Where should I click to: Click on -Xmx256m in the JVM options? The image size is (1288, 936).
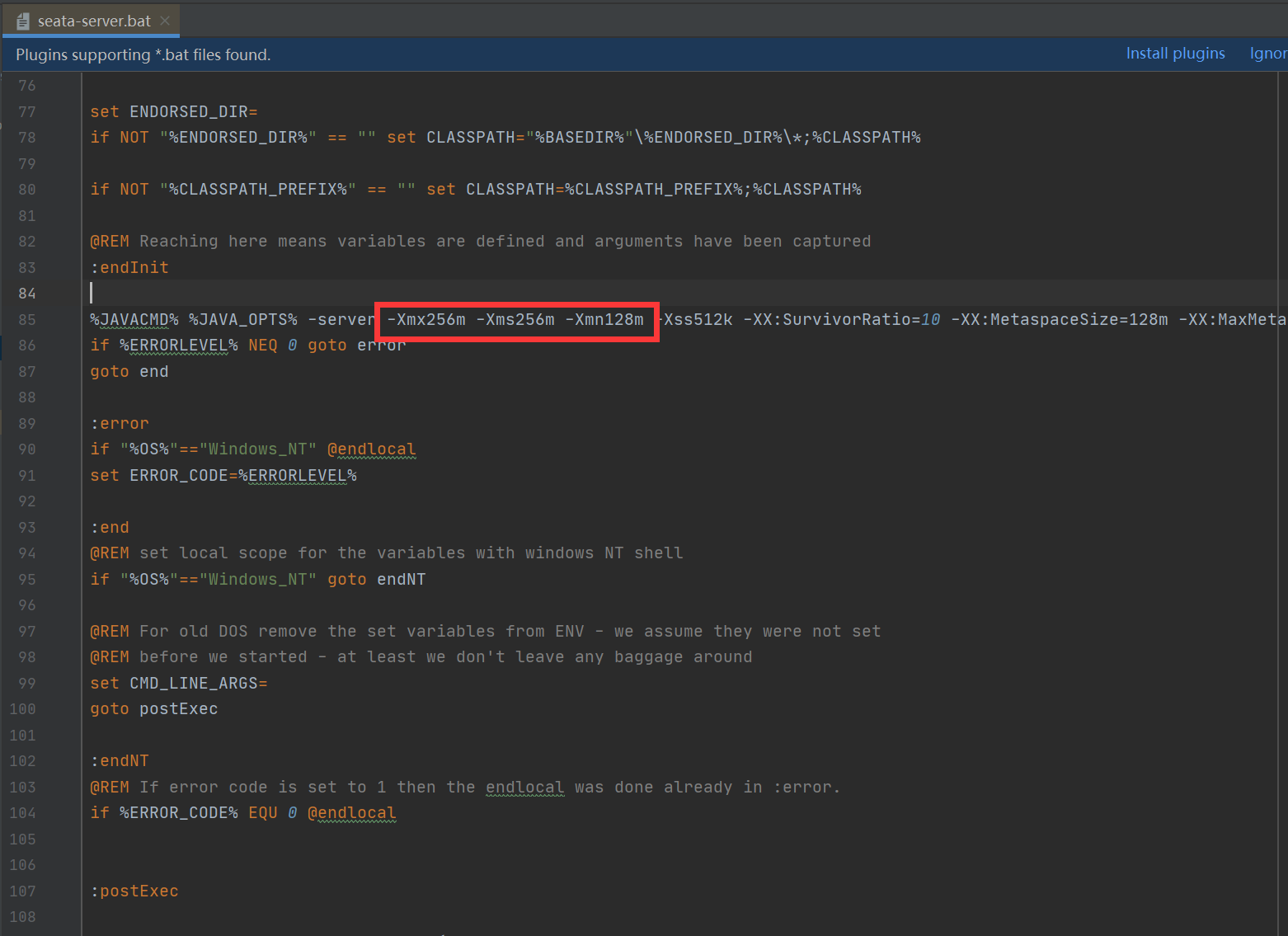(x=426, y=319)
